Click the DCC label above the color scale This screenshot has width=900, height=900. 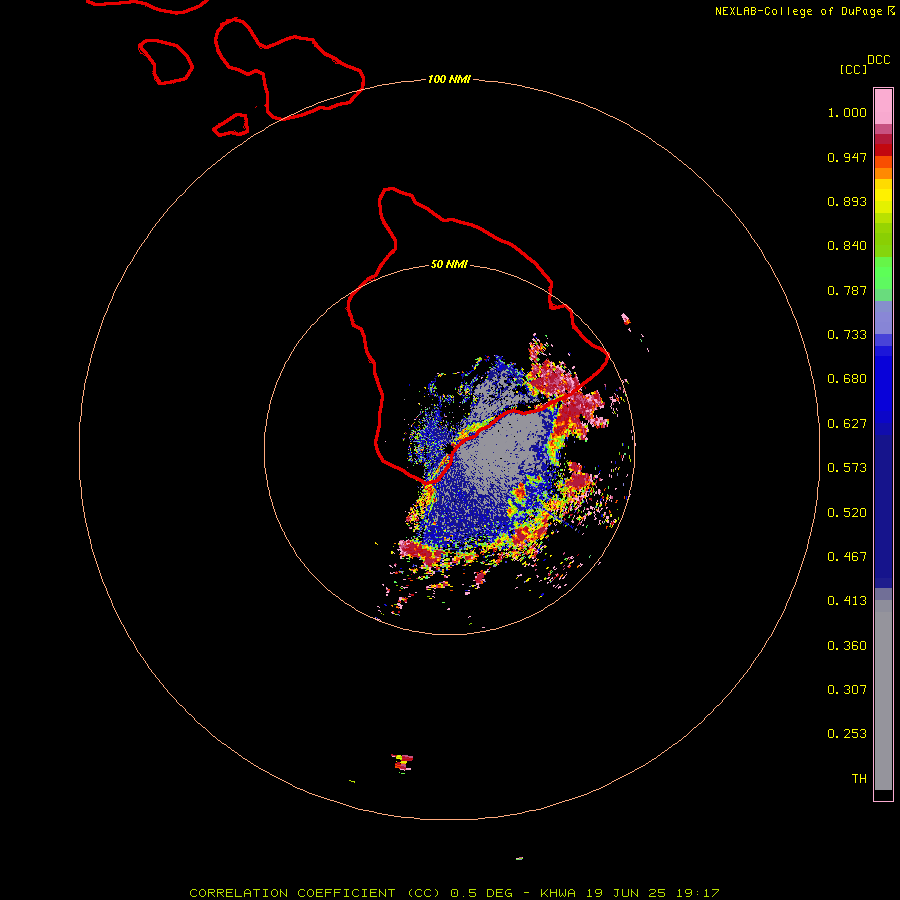[878, 60]
